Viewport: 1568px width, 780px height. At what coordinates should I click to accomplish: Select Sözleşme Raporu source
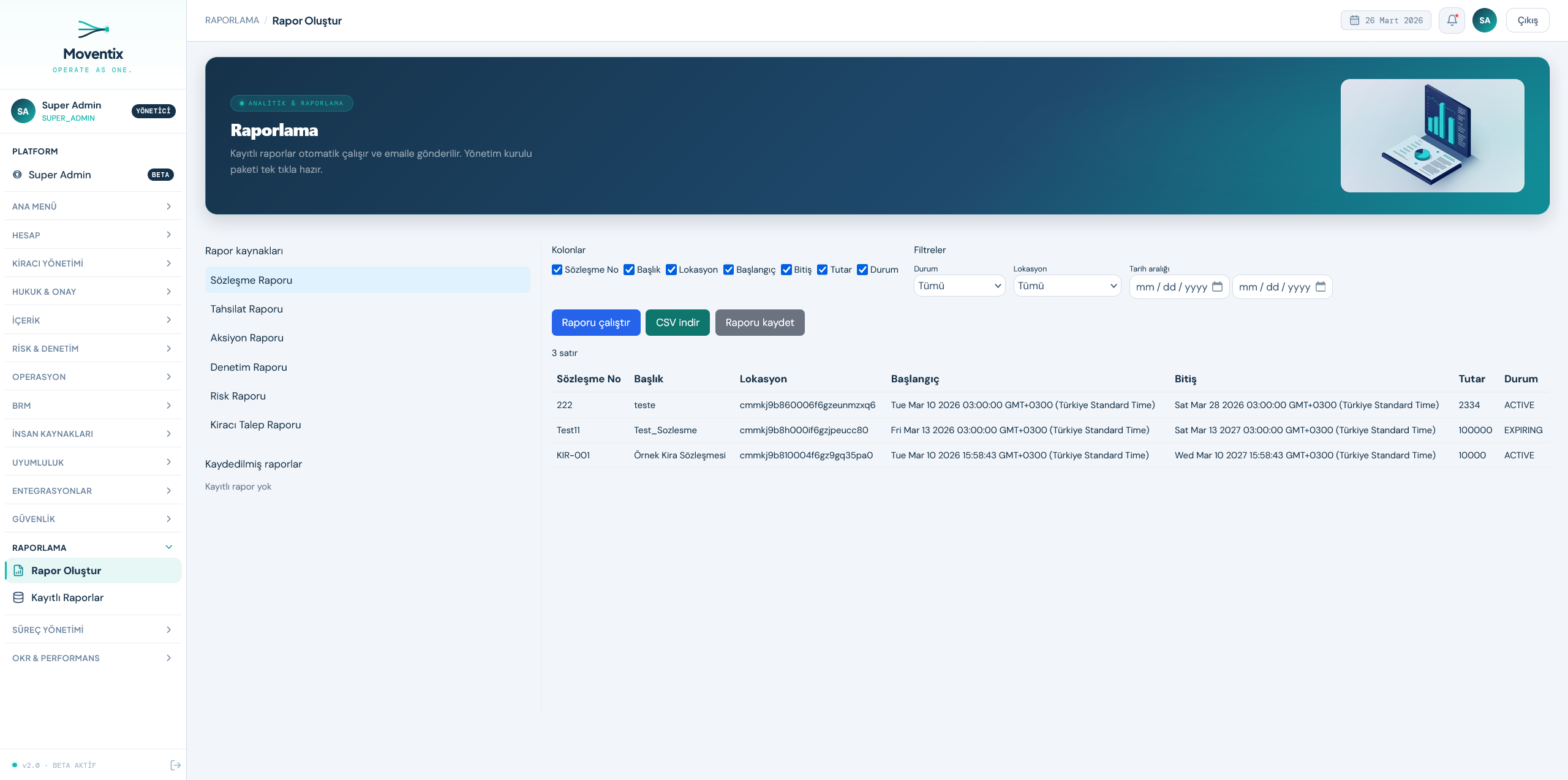(367, 280)
